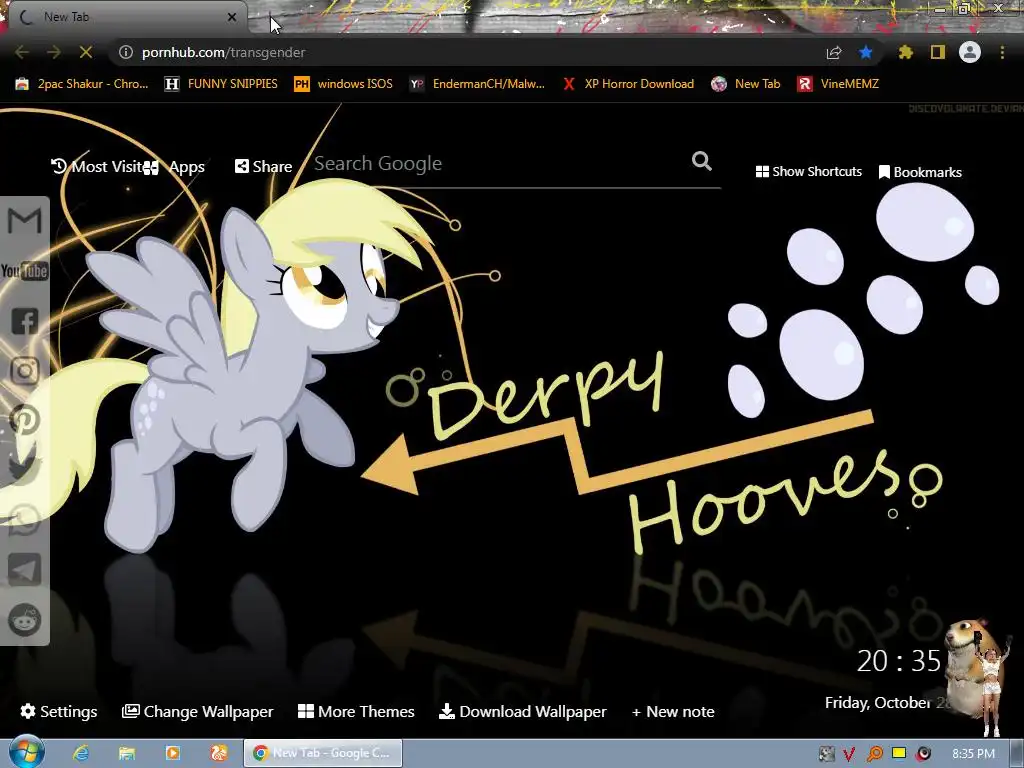Open Gmail from the left sidebar

[x=24, y=221]
